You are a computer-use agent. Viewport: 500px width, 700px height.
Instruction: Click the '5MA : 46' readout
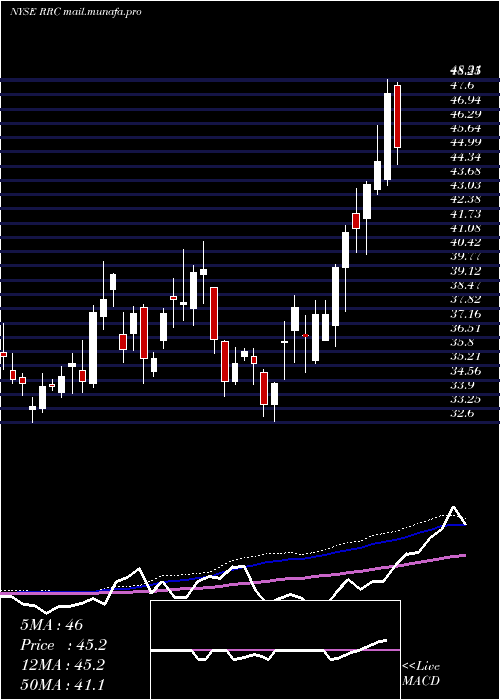(x=51, y=625)
